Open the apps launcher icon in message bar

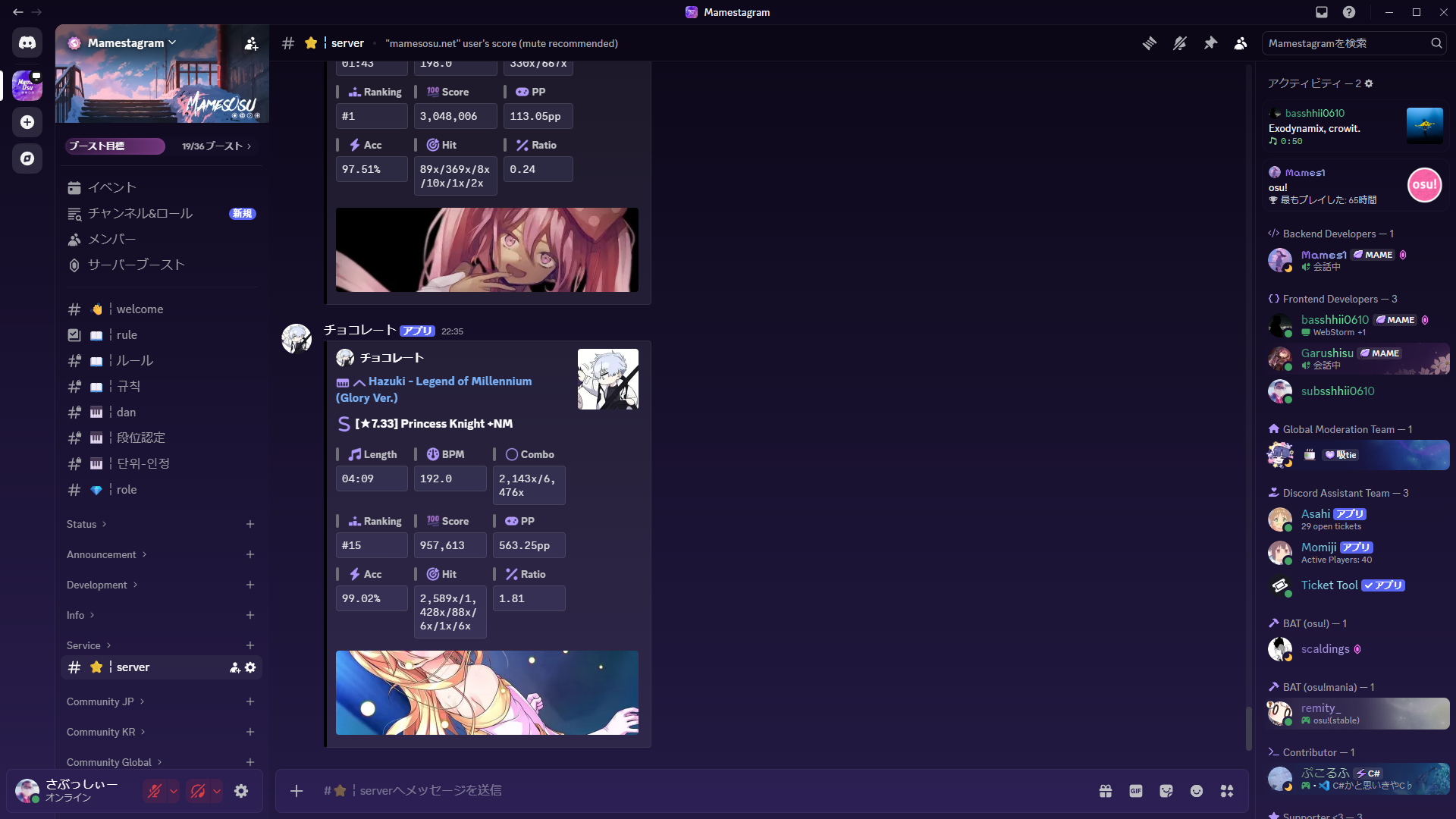1227,791
